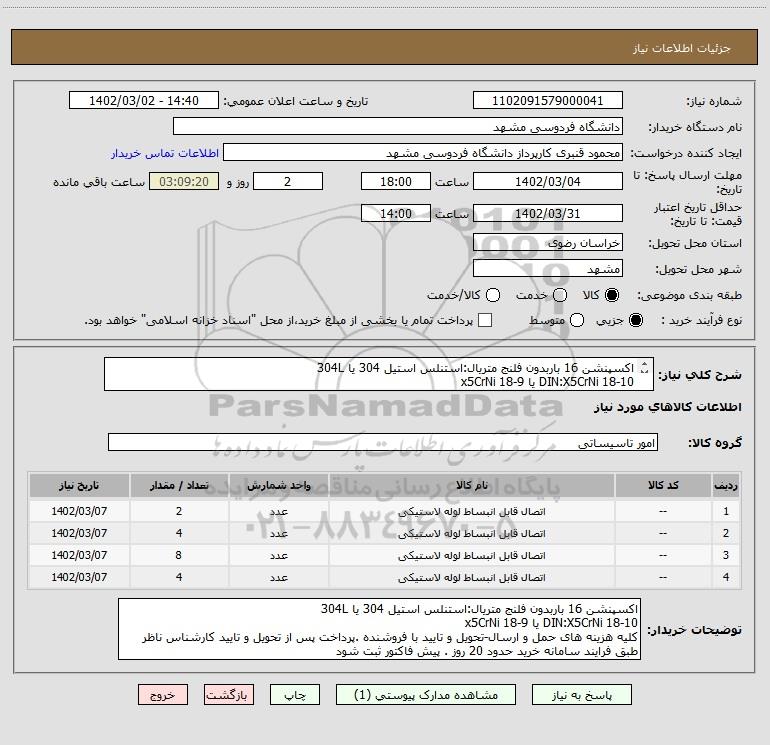Click the توضیحات خریدار text area
The width and height of the screenshot is (770, 745).
point(379,629)
